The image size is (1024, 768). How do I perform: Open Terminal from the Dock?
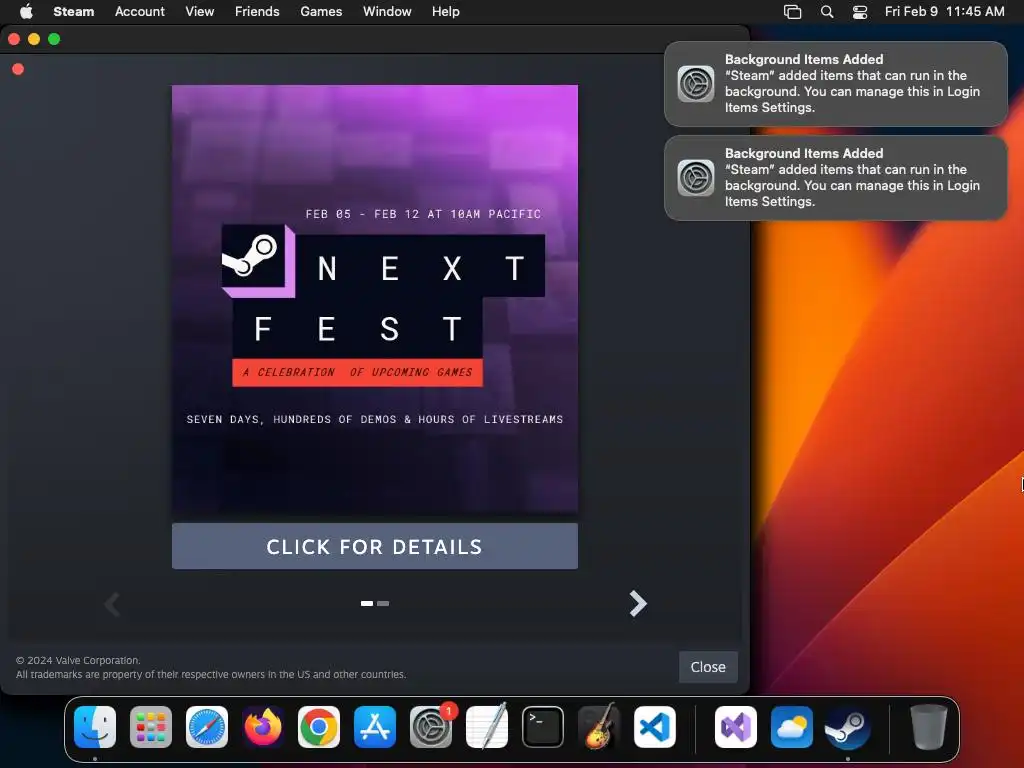click(x=543, y=727)
